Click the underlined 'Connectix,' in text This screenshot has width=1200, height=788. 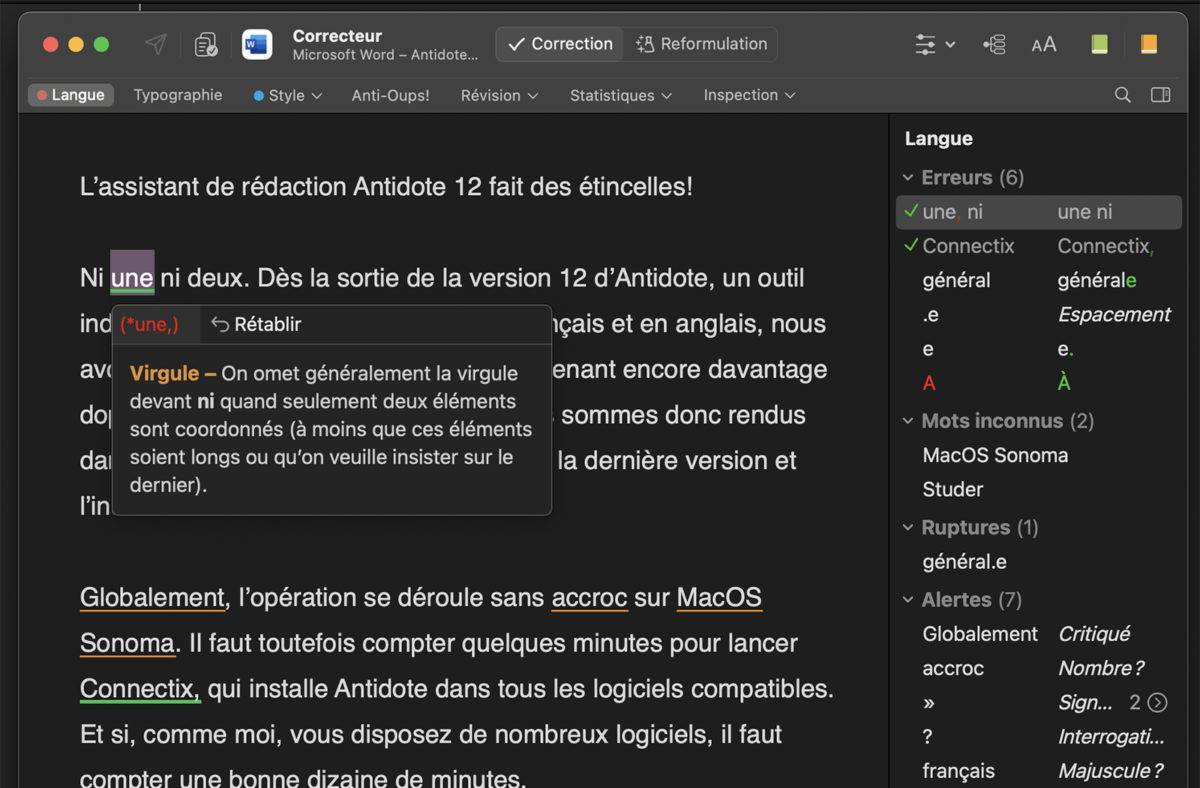(x=140, y=689)
